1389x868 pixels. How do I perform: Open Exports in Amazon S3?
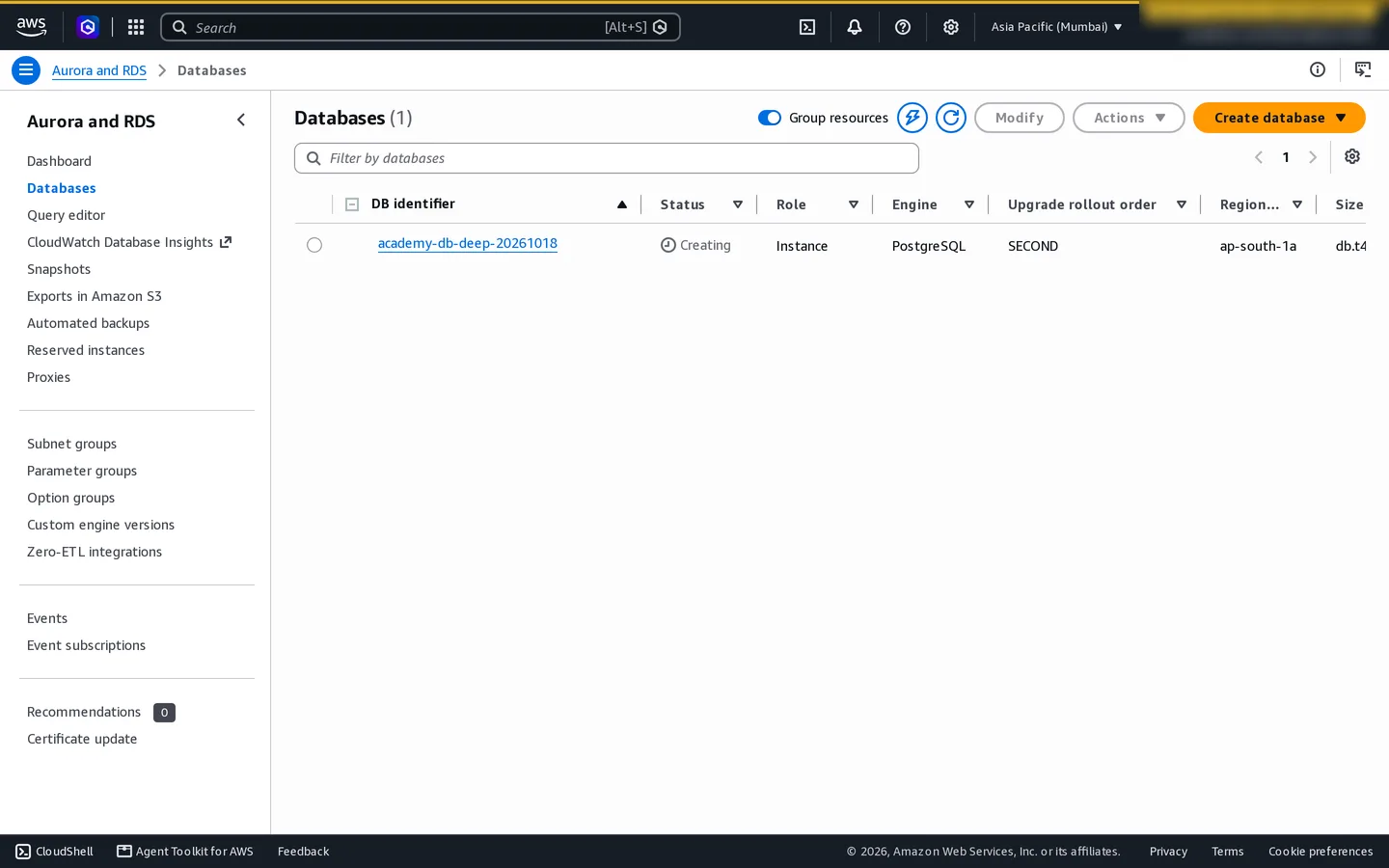click(95, 296)
